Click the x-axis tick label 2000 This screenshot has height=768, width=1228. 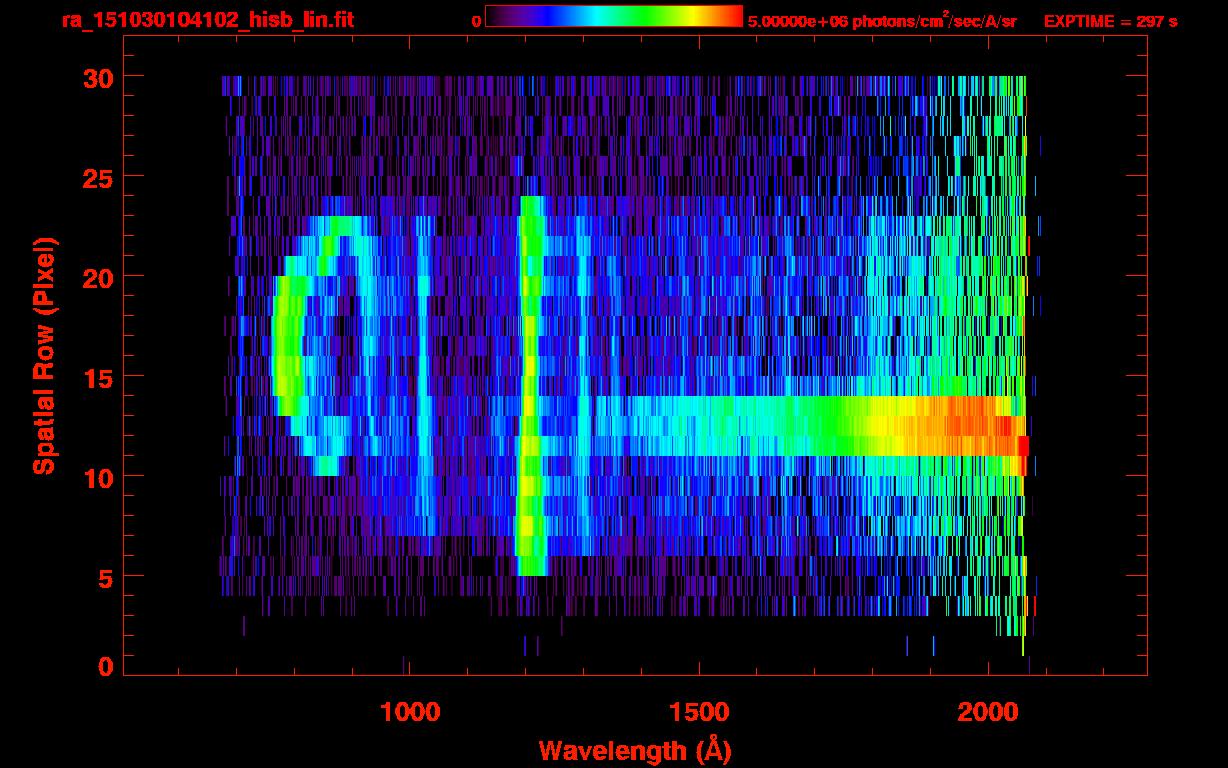(x=989, y=712)
